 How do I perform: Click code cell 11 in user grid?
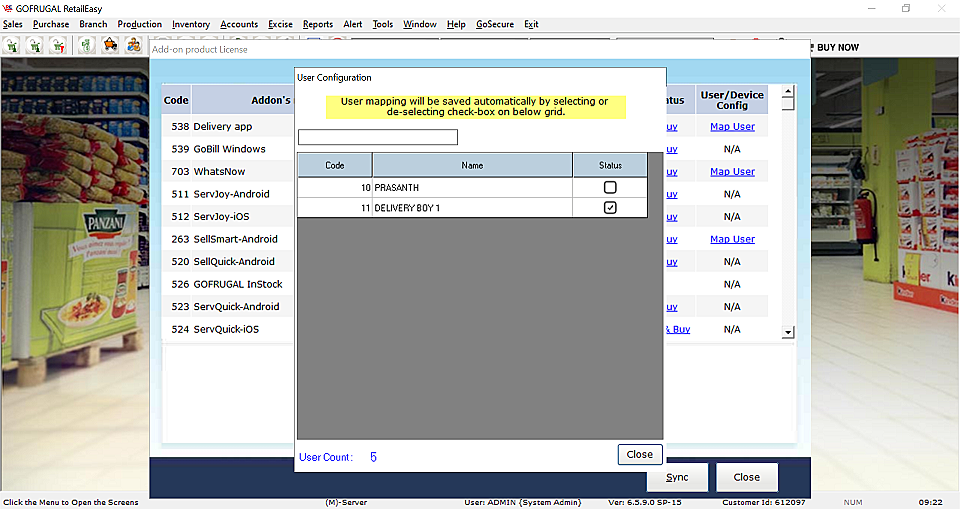pos(335,208)
